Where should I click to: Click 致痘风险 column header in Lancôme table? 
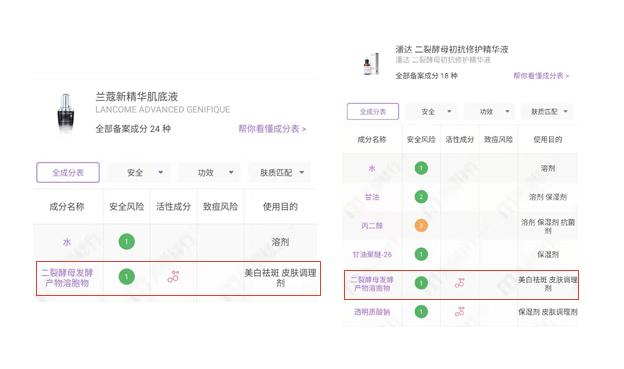tap(220, 207)
